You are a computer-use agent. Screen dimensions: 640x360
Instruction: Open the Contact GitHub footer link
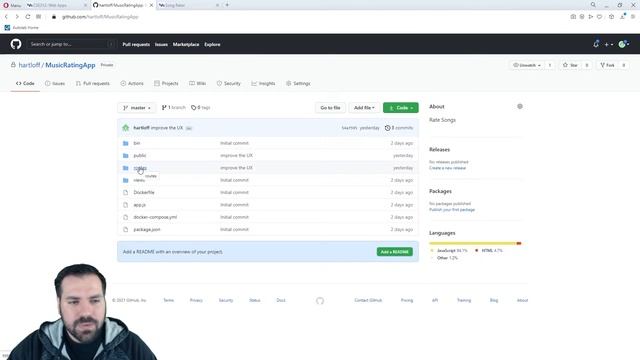(368, 300)
